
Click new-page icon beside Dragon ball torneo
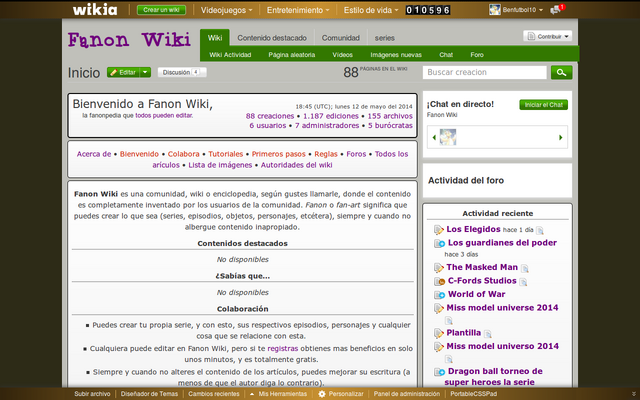tap(439, 372)
